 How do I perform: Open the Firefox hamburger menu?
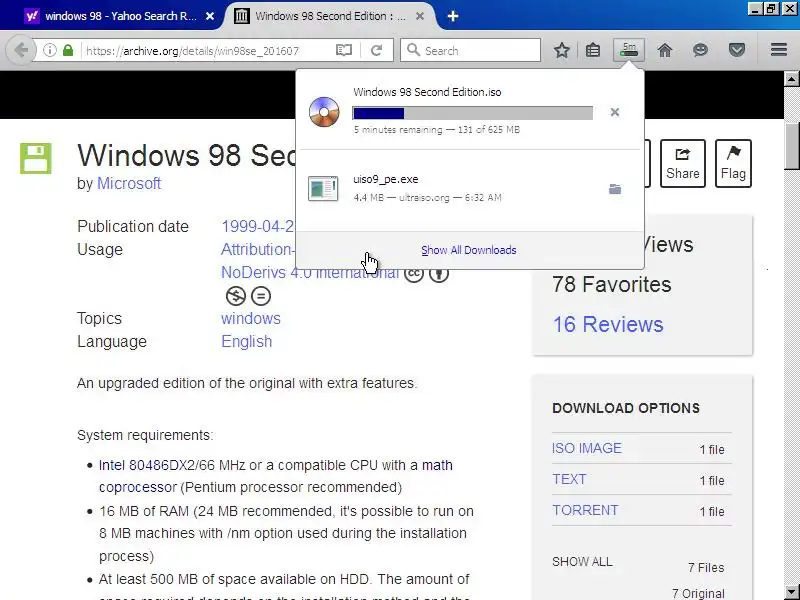[x=779, y=49]
